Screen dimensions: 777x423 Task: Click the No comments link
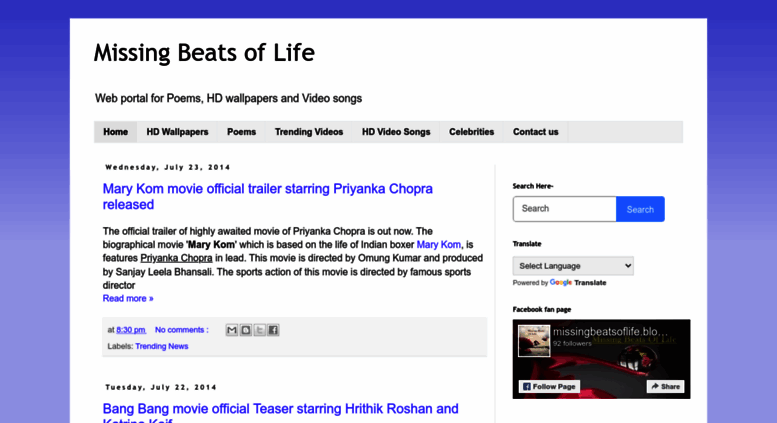181,330
